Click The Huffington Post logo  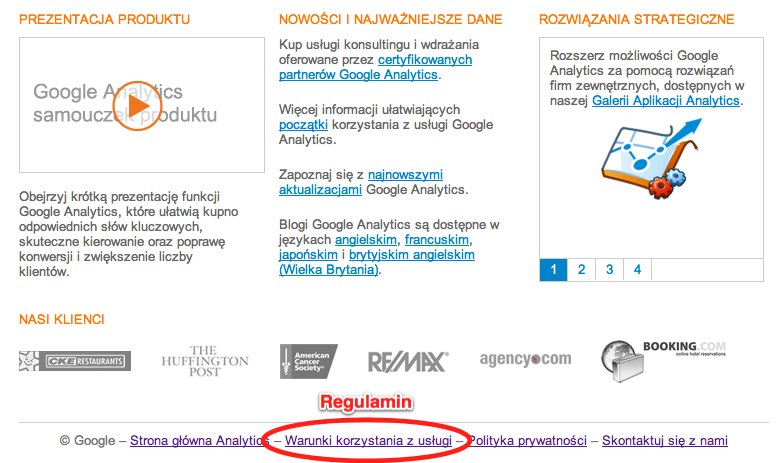coord(205,361)
